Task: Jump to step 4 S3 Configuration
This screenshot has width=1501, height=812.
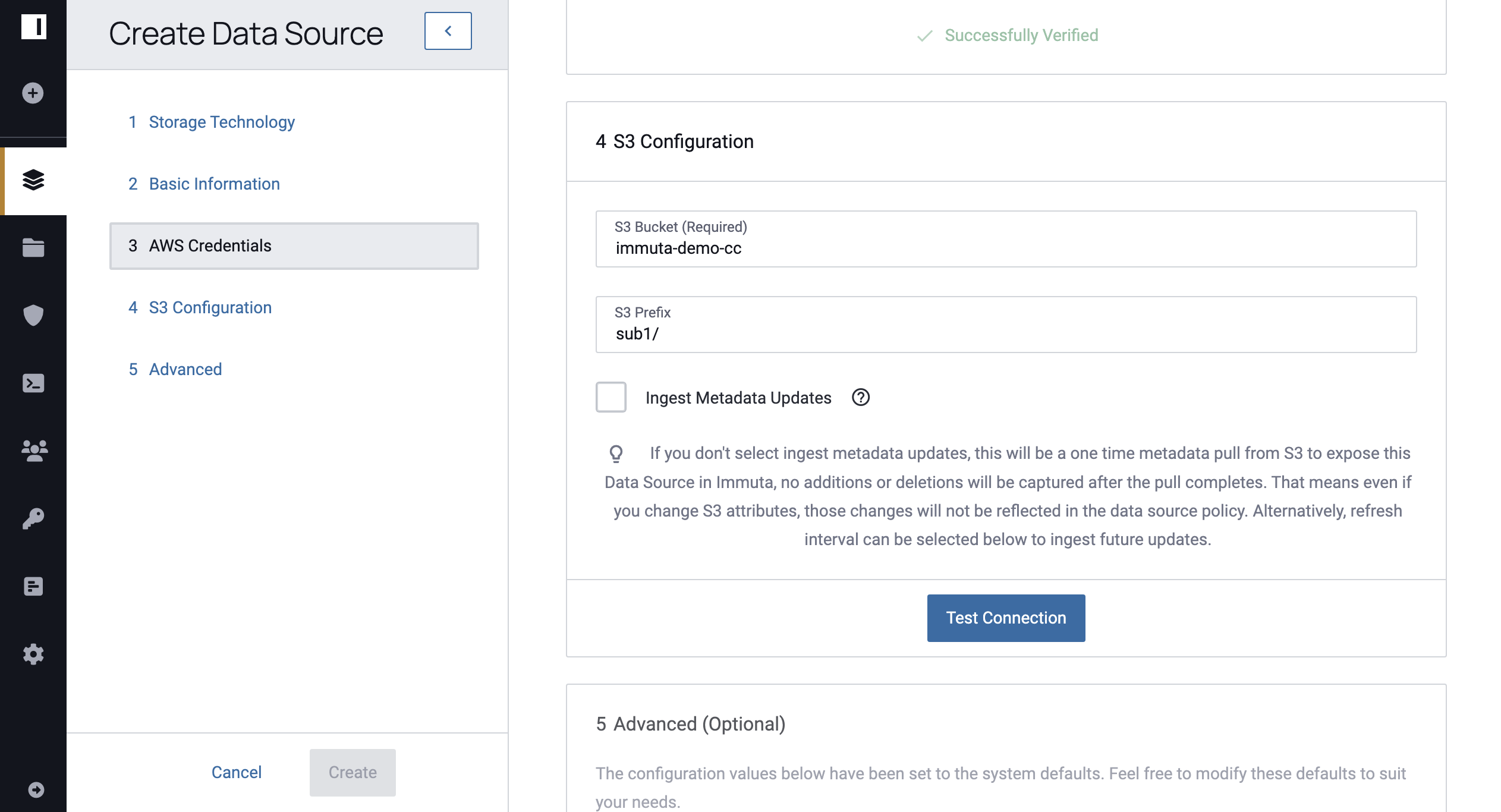Action: [200, 307]
